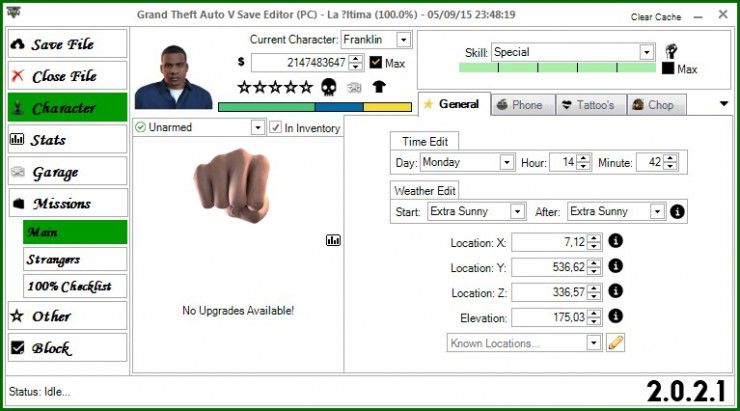Click the skull icon below the money field
The height and width of the screenshot is (411, 740).
[328, 87]
